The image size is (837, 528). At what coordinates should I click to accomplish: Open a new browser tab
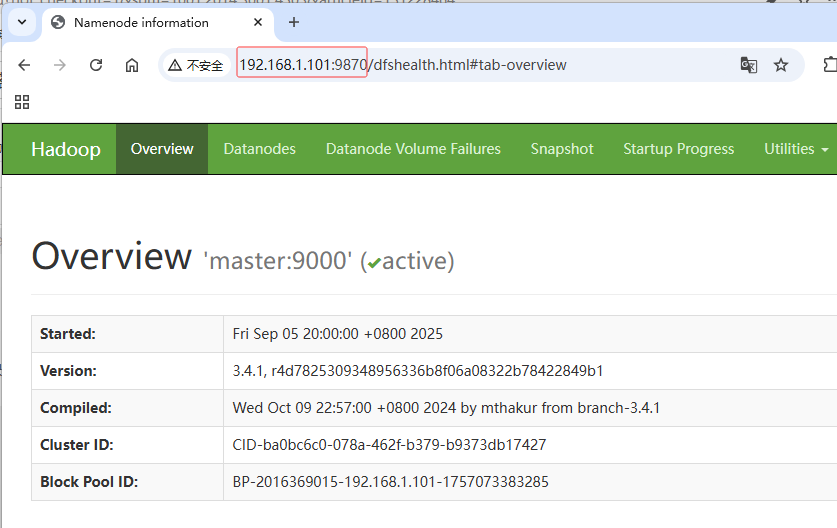pyautogui.click(x=294, y=22)
